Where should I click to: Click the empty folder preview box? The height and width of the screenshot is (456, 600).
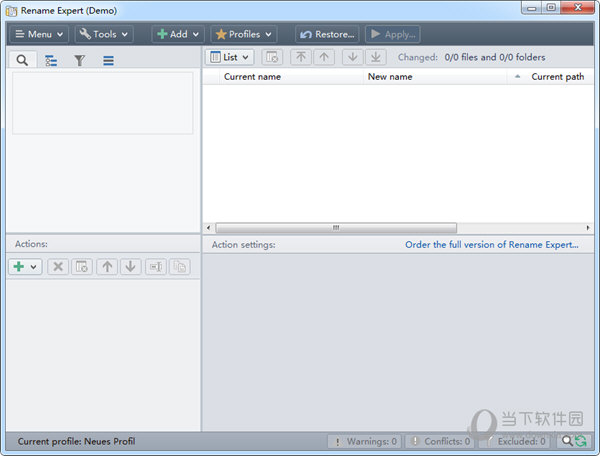tap(103, 103)
